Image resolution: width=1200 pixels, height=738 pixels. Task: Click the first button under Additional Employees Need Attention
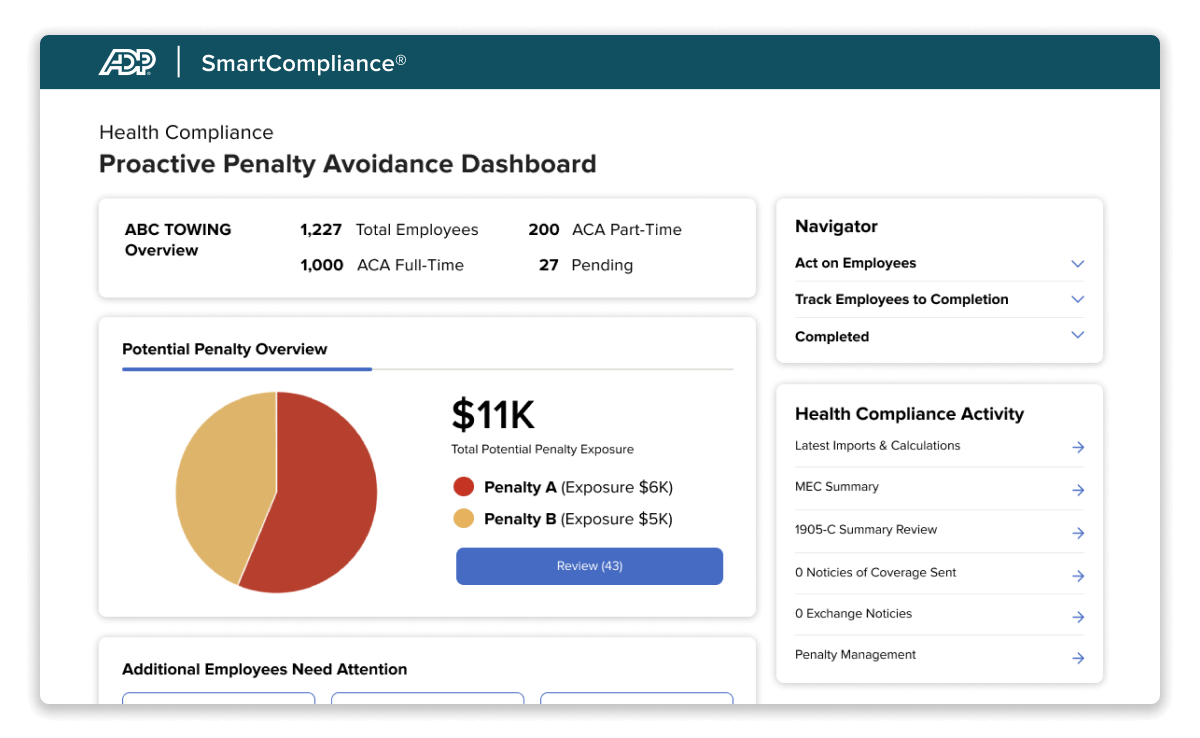tap(218, 703)
